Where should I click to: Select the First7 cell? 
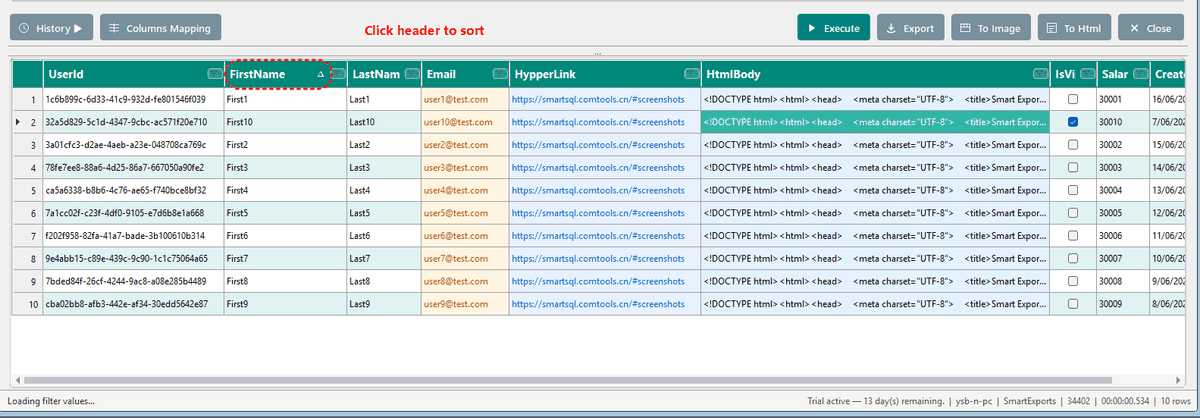pos(285,258)
